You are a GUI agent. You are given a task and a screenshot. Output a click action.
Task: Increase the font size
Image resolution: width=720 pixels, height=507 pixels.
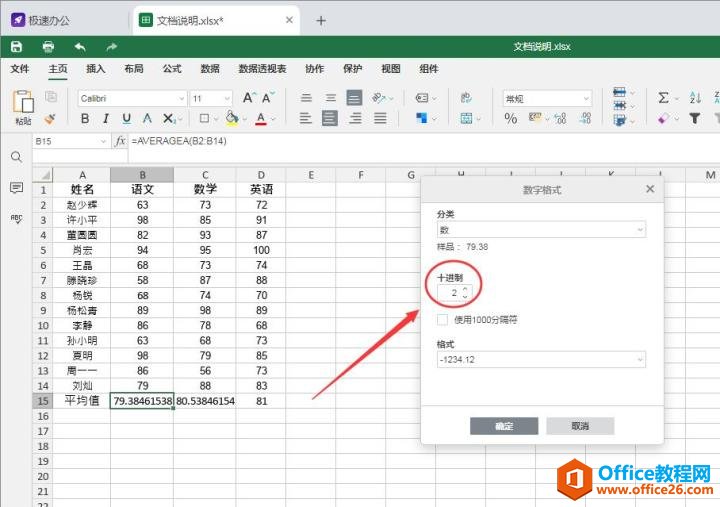coord(248,97)
